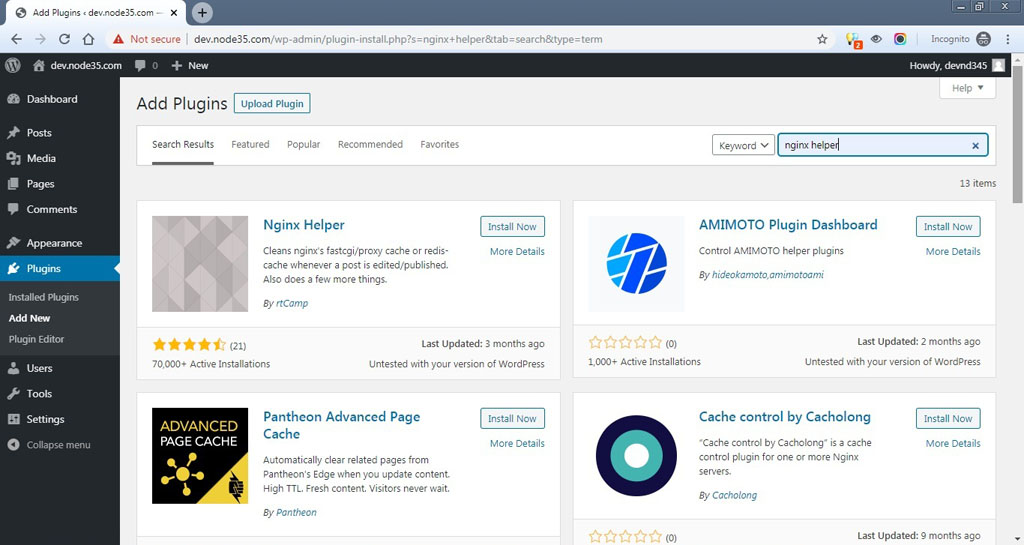Switch to Popular plugins tab
The height and width of the screenshot is (545, 1024).
click(x=304, y=144)
